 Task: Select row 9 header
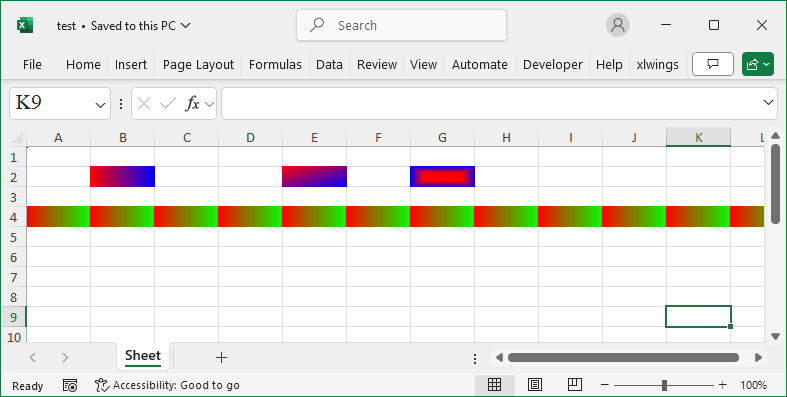pyautogui.click(x=13, y=317)
